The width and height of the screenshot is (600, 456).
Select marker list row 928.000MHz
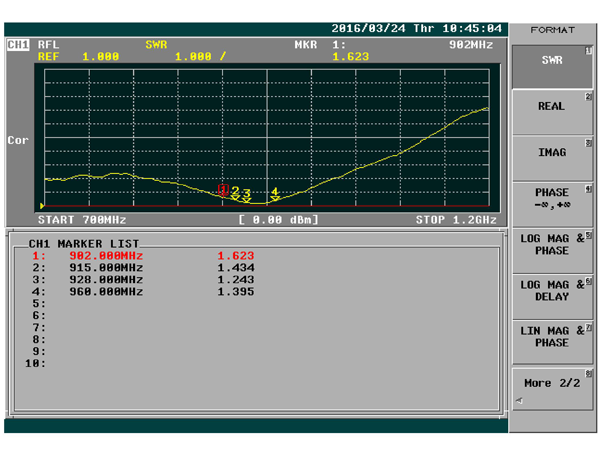point(143,279)
